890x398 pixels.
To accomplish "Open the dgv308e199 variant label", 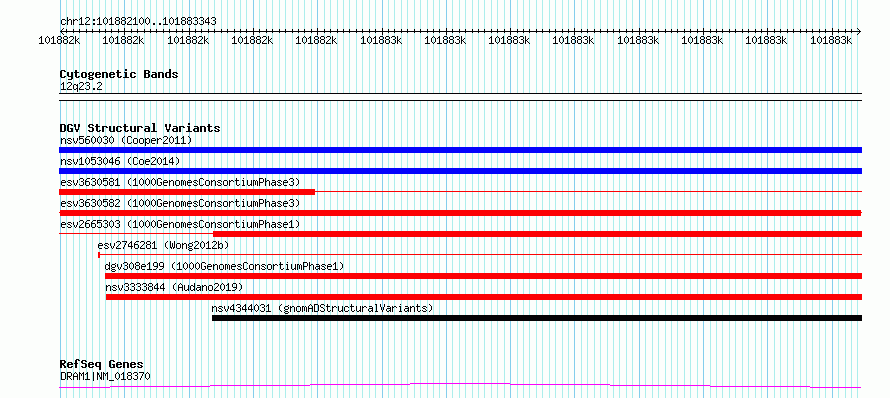I will coord(224,266).
